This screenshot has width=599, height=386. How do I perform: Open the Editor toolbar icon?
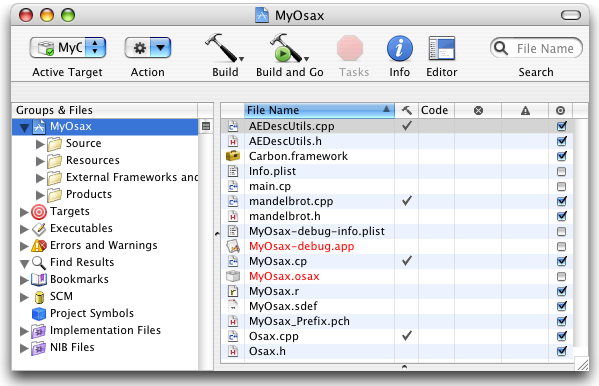pyautogui.click(x=442, y=48)
